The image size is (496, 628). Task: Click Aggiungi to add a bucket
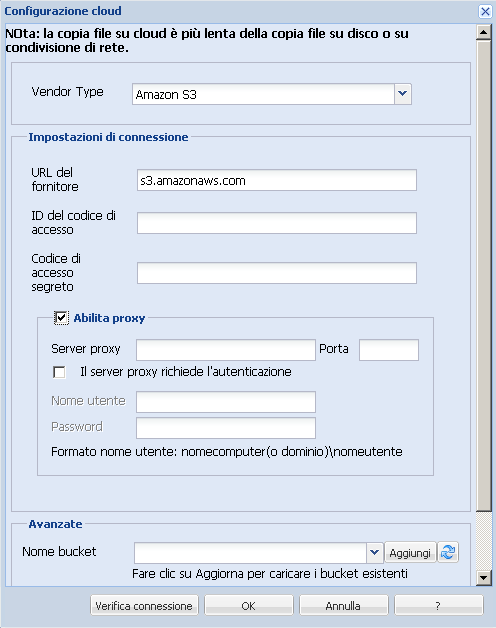click(x=410, y=553)
